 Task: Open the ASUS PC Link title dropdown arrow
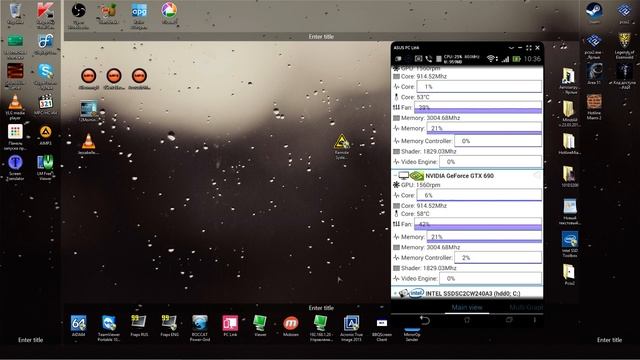(x=511, y=48)
